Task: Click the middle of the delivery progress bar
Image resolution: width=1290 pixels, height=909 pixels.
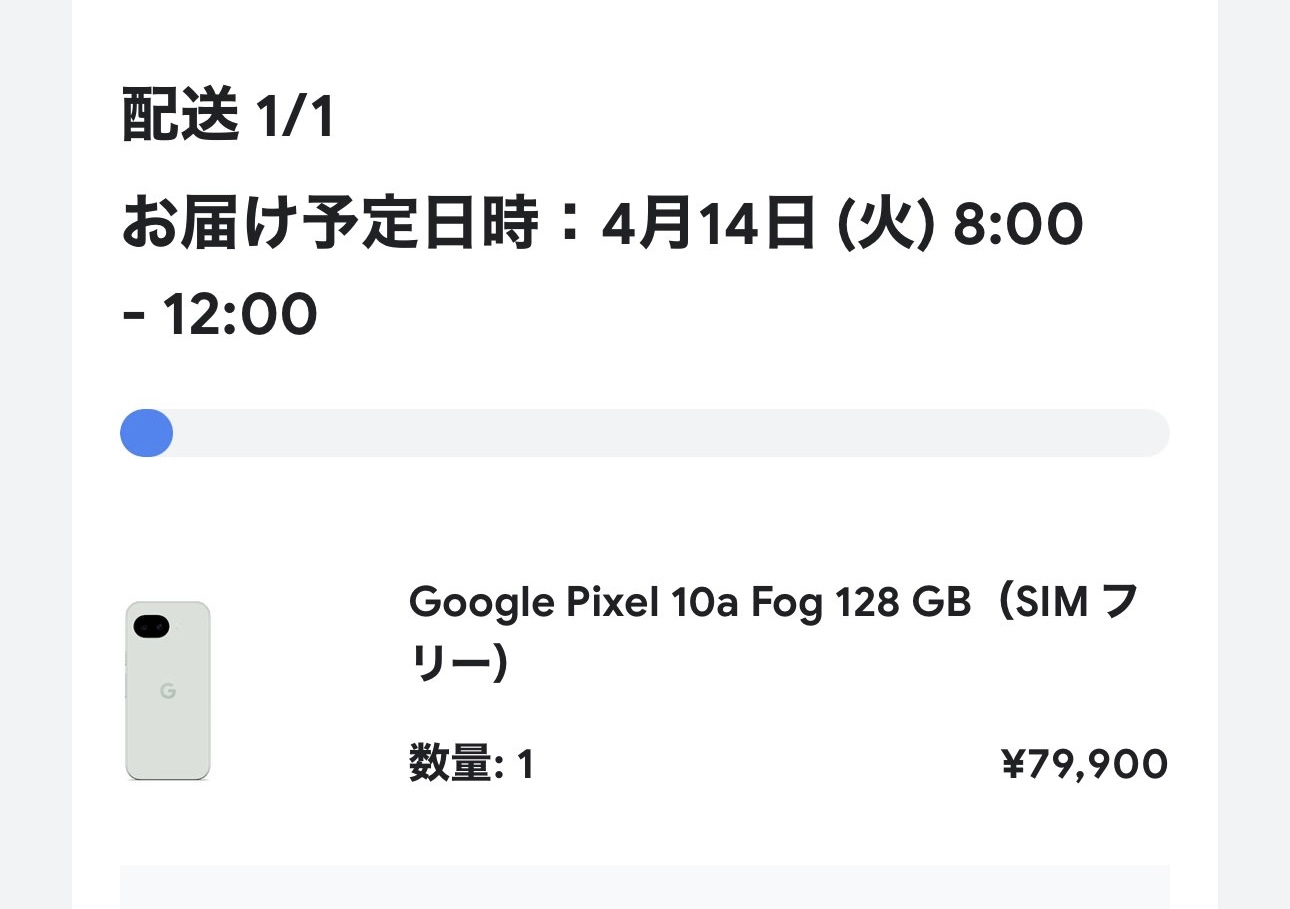Action: pyautogui.click(x=645, y=433)
